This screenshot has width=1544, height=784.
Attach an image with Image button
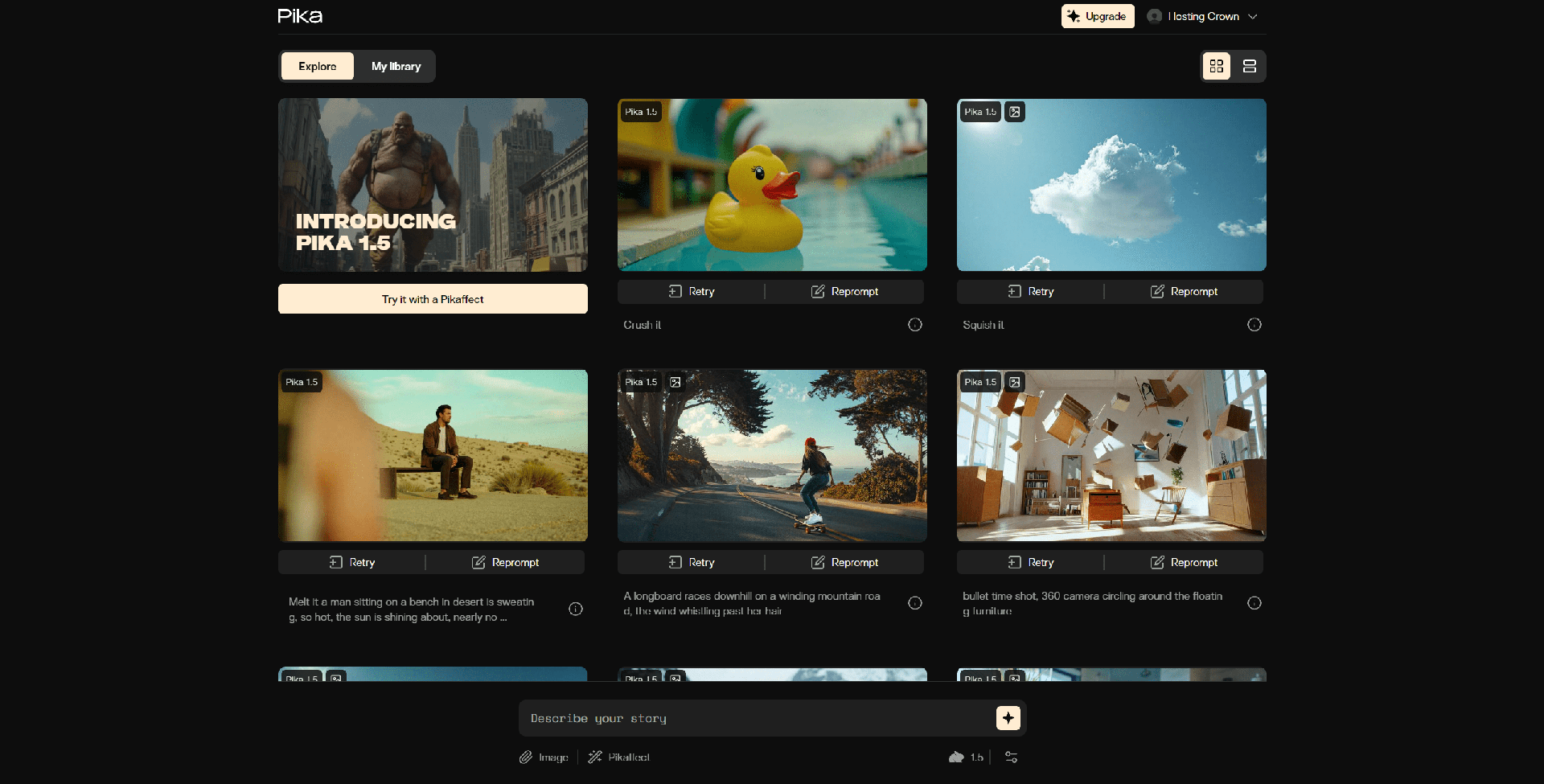click(x=544, y=757)
